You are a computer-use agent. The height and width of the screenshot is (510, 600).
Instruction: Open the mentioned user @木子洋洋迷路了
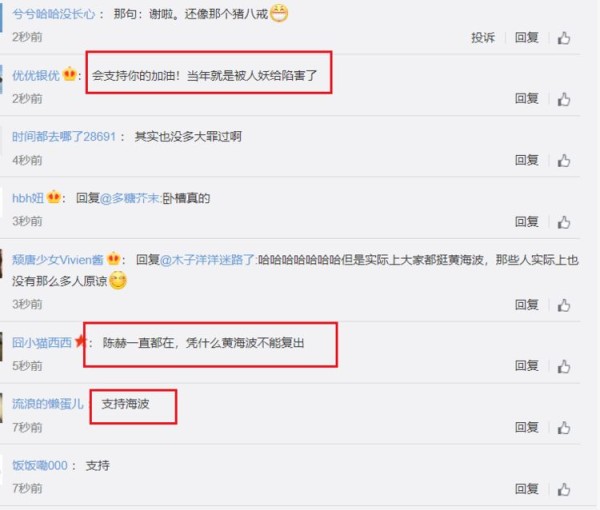pyautogui.click(x=207, y=260)
